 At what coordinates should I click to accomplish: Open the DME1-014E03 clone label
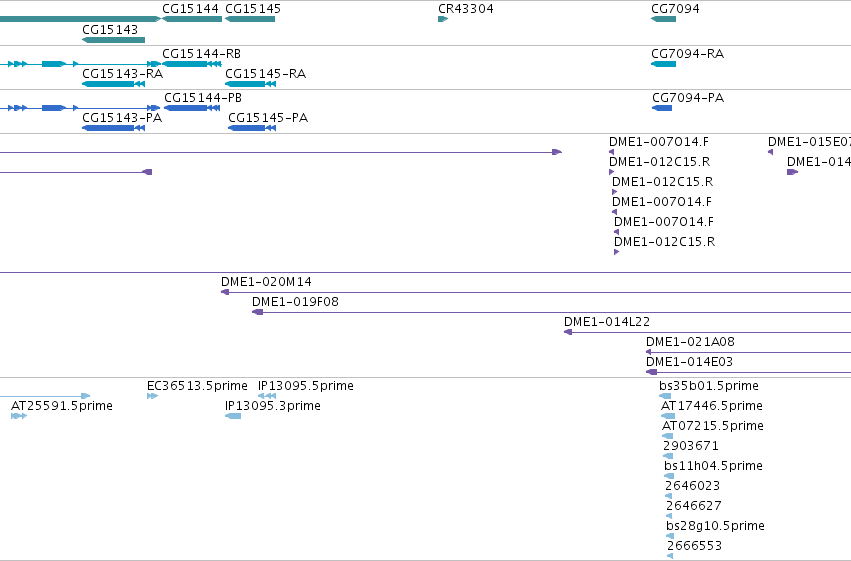(689, 362)
